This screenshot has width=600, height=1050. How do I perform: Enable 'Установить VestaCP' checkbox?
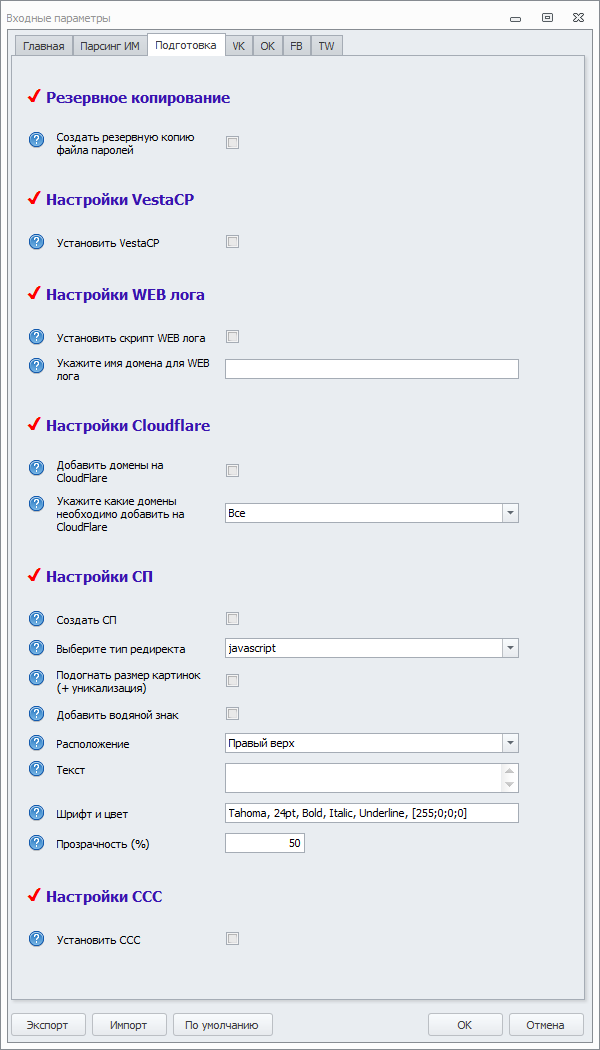[x=232, y=242]
